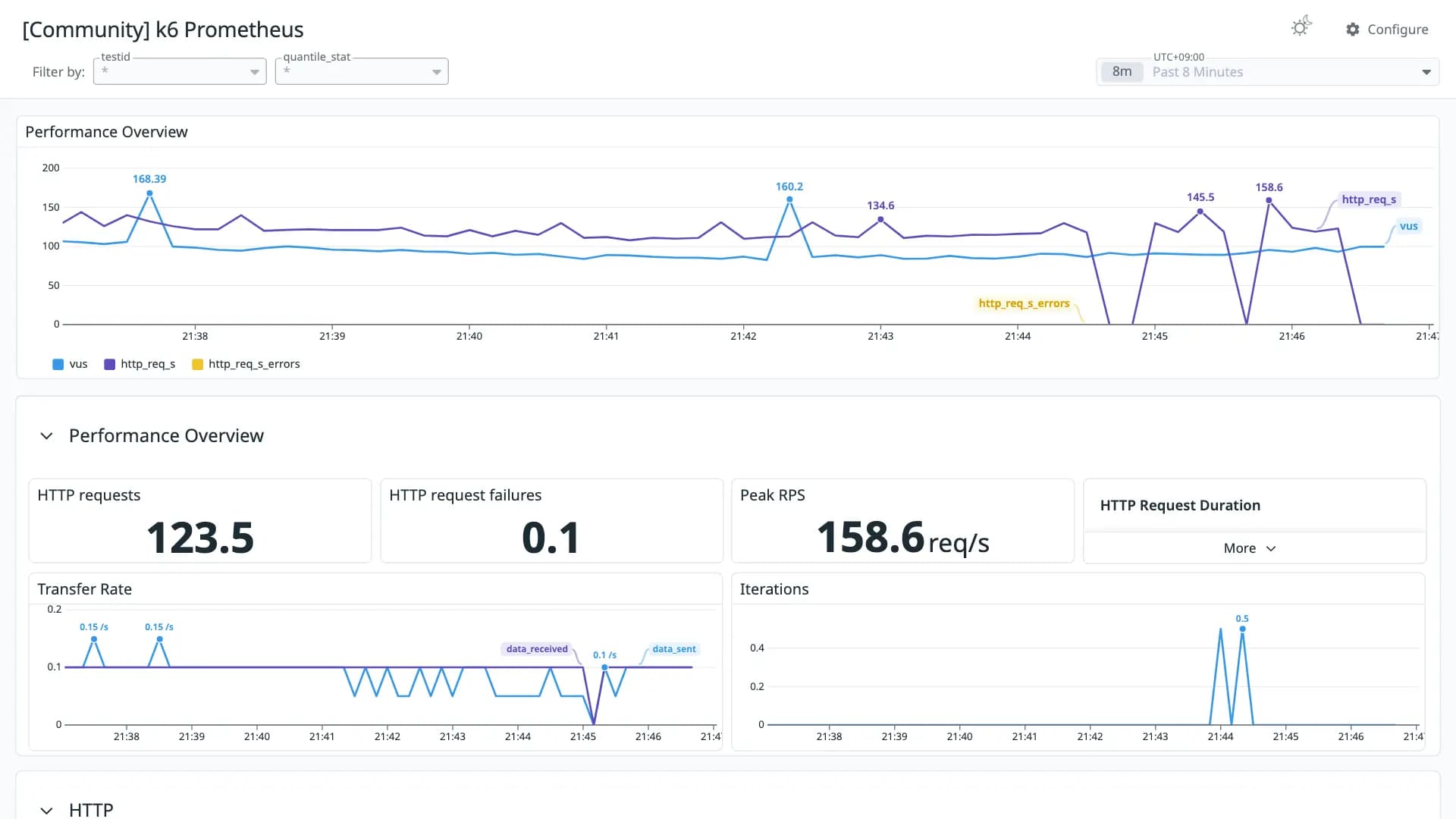1456x819 pixels.
Task: Select the 134.6 http_req_s data point
Action: pyautogui.click(x=880, y=219)
